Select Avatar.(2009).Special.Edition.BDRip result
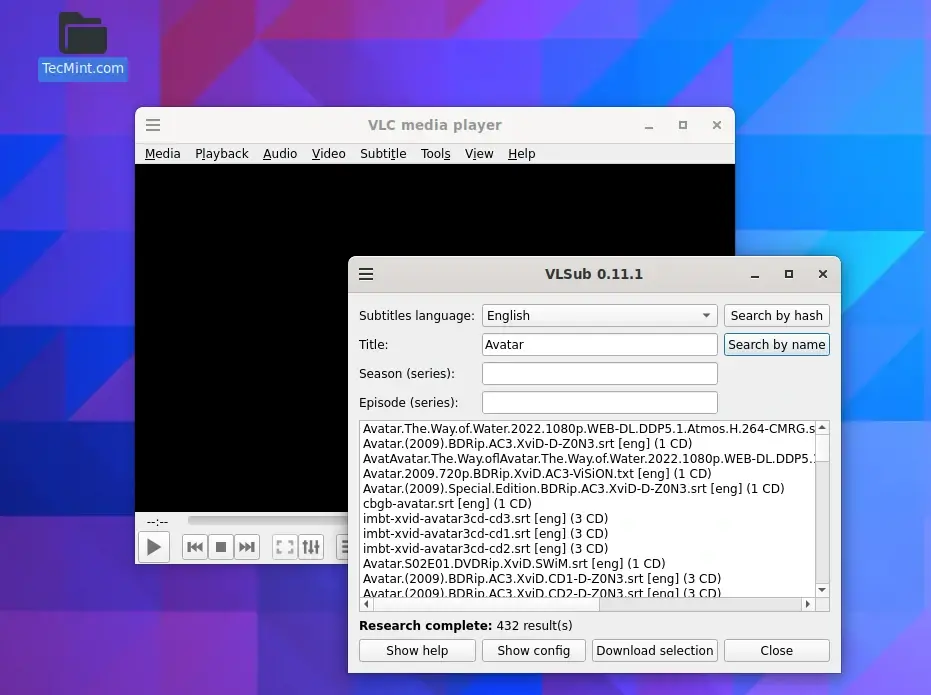931x695 pixels. click(588, 488)
